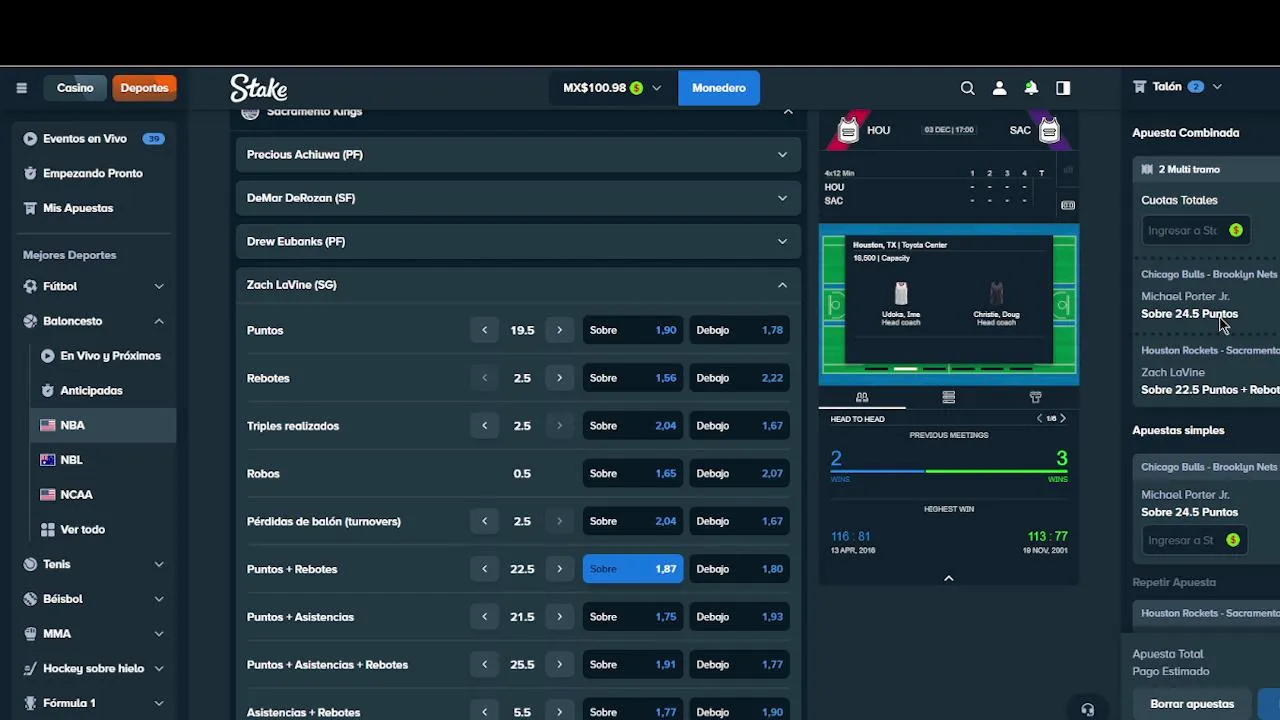
Task: Click the Stake logo
Action: [259, 88]
